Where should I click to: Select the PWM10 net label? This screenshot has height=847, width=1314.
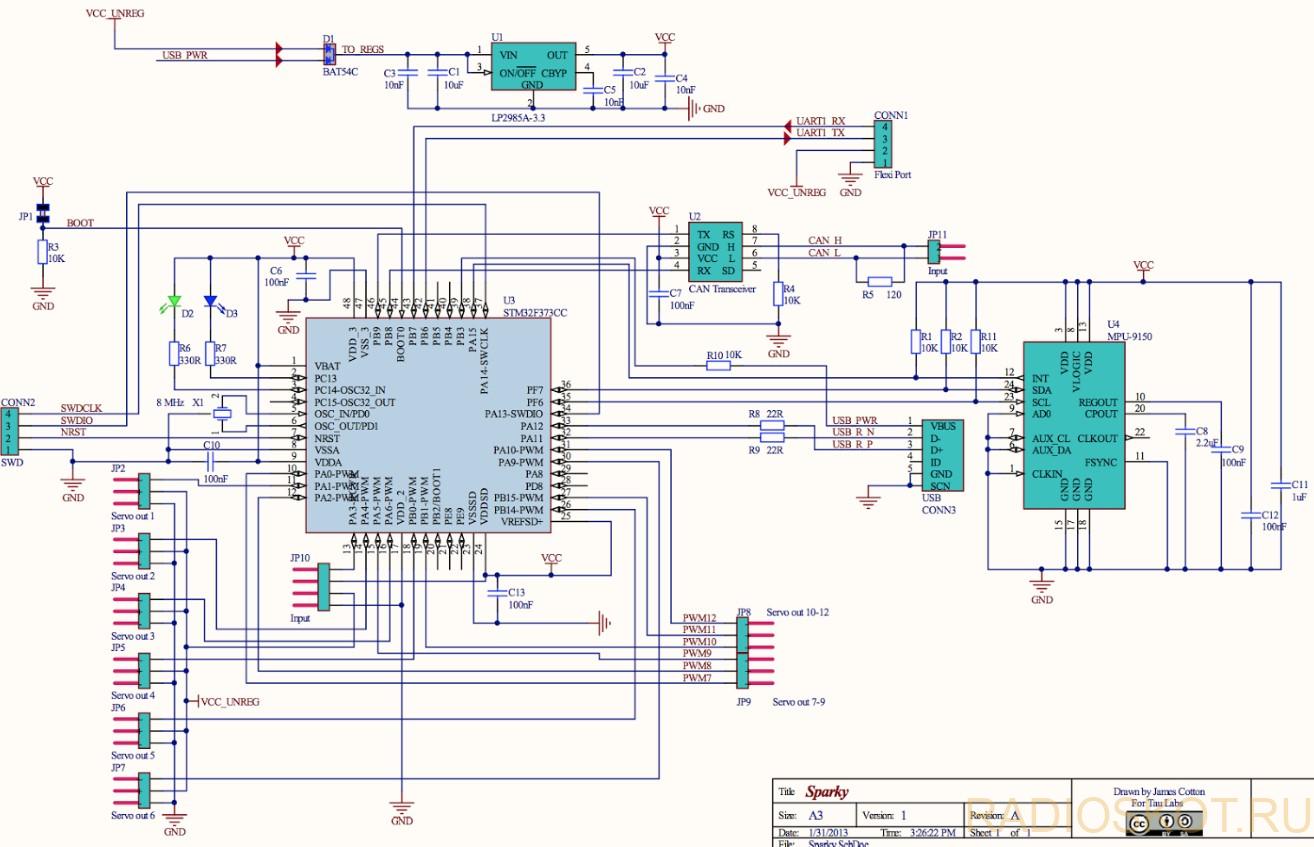point(700,642)
